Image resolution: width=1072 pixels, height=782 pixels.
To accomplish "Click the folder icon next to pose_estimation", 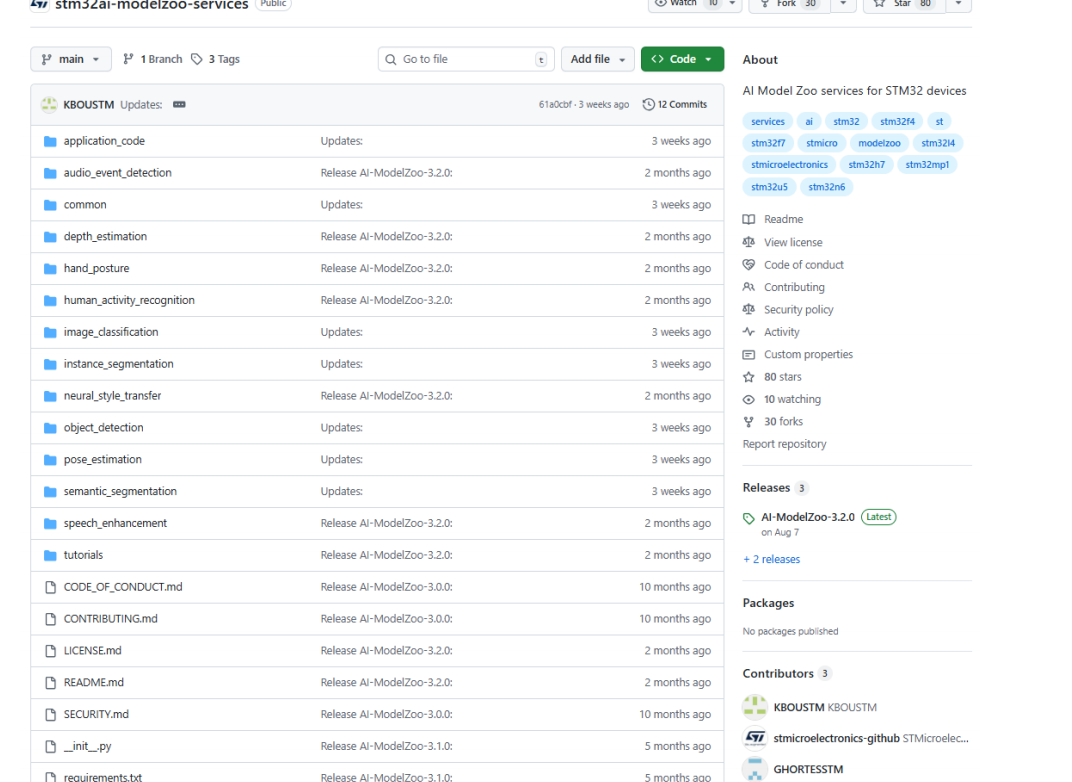I will 50,460.
